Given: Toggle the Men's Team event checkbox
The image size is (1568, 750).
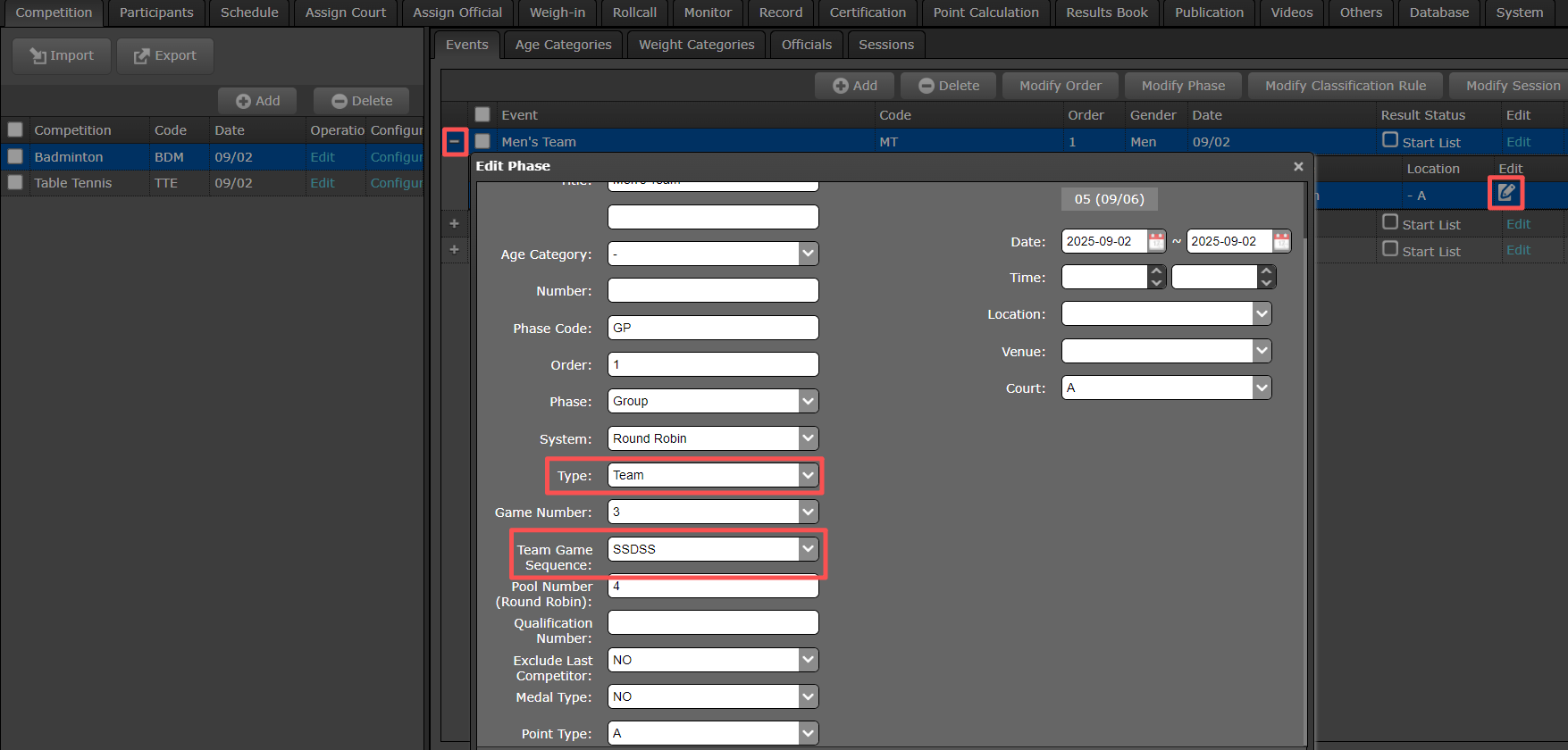Looking at the screenshot, I should tap(482, 141).
